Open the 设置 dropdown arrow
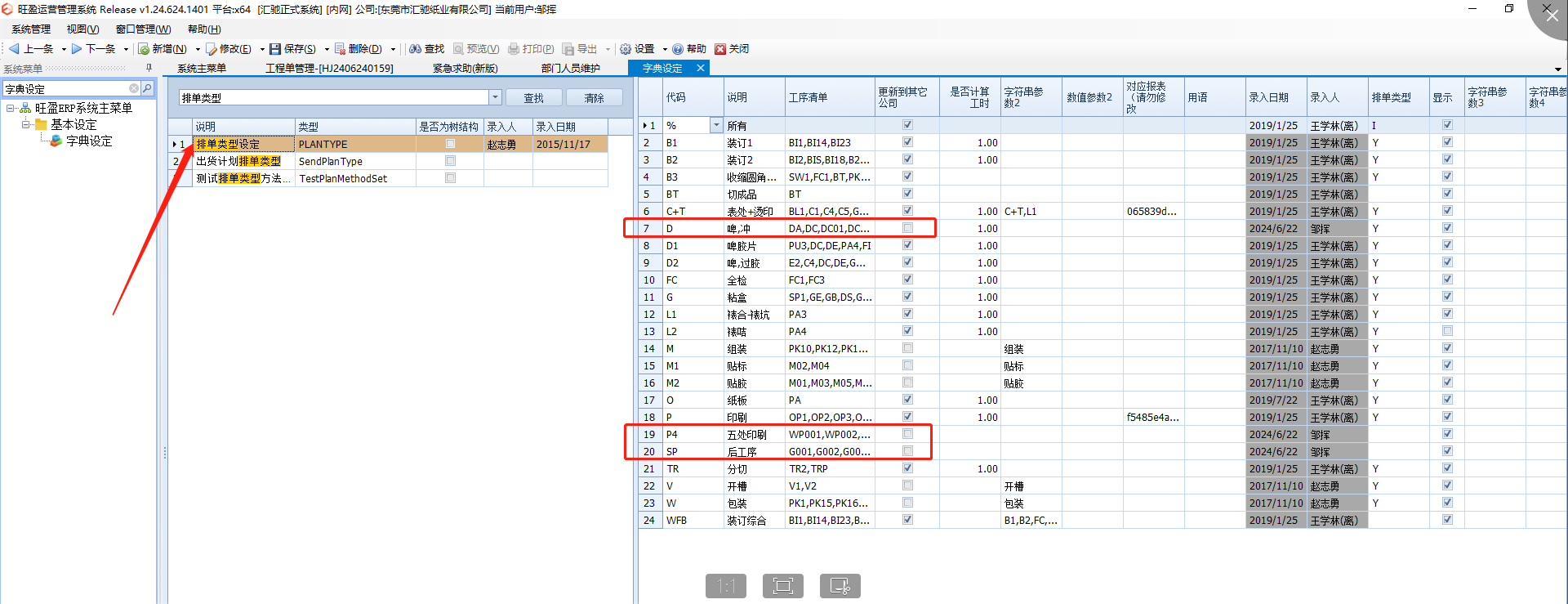 (665, 49)
